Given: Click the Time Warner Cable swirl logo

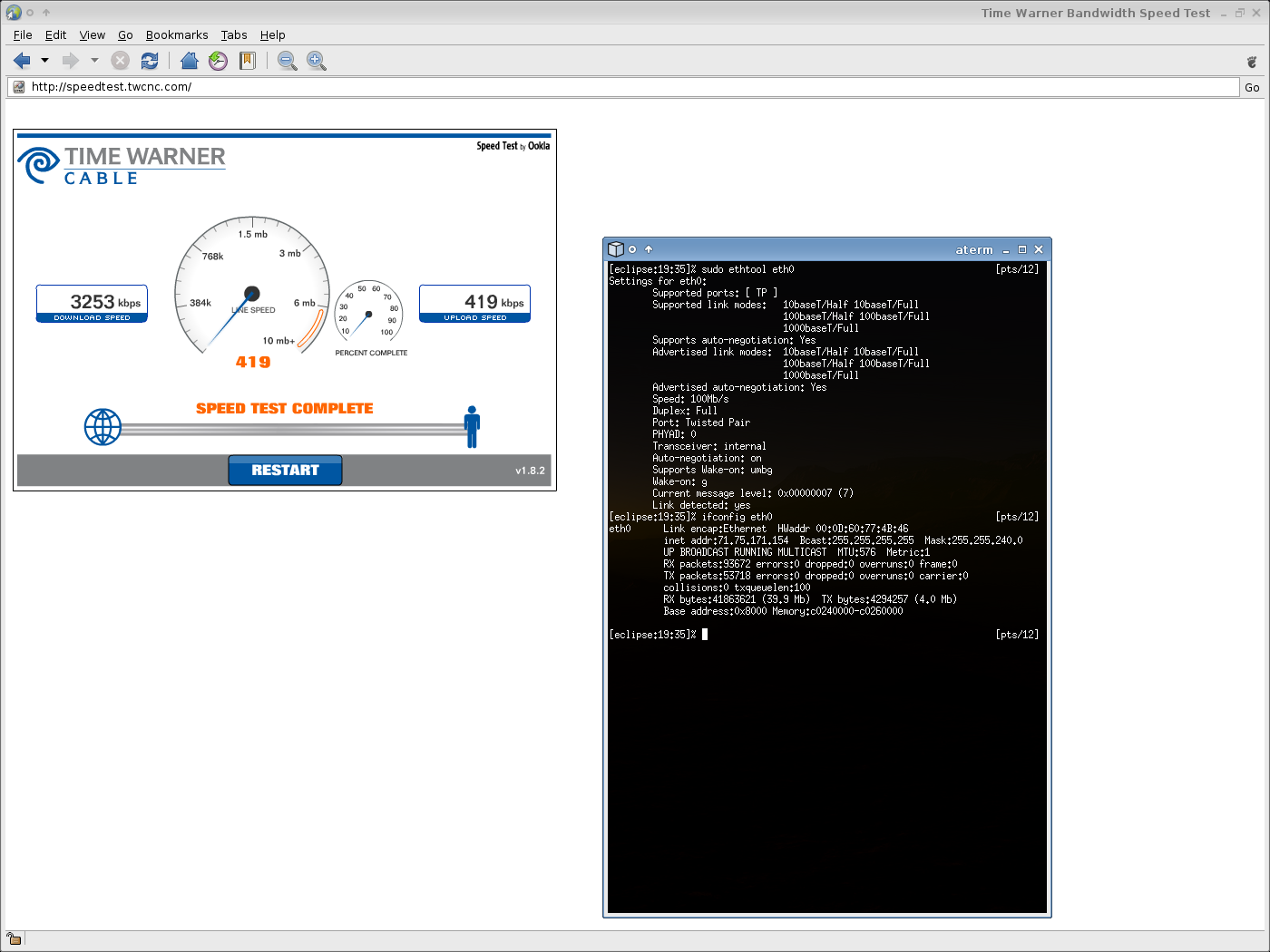Looking at the screenshot, I should tap(40, 164).
